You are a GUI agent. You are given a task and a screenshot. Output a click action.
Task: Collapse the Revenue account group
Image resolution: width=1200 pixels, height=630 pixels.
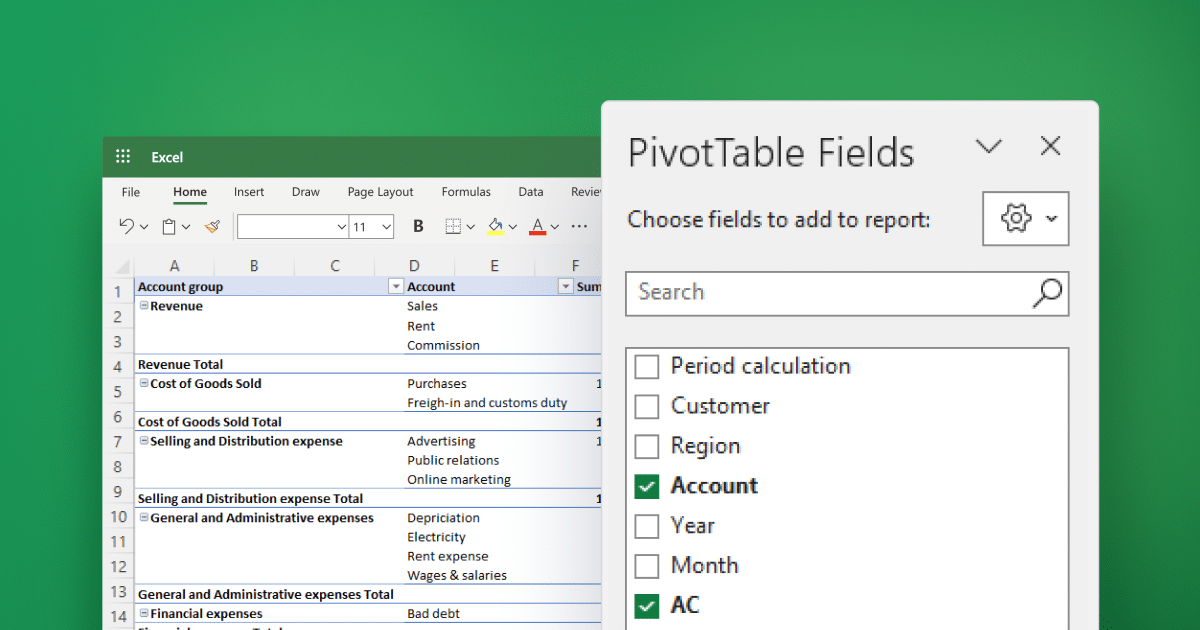143,306
